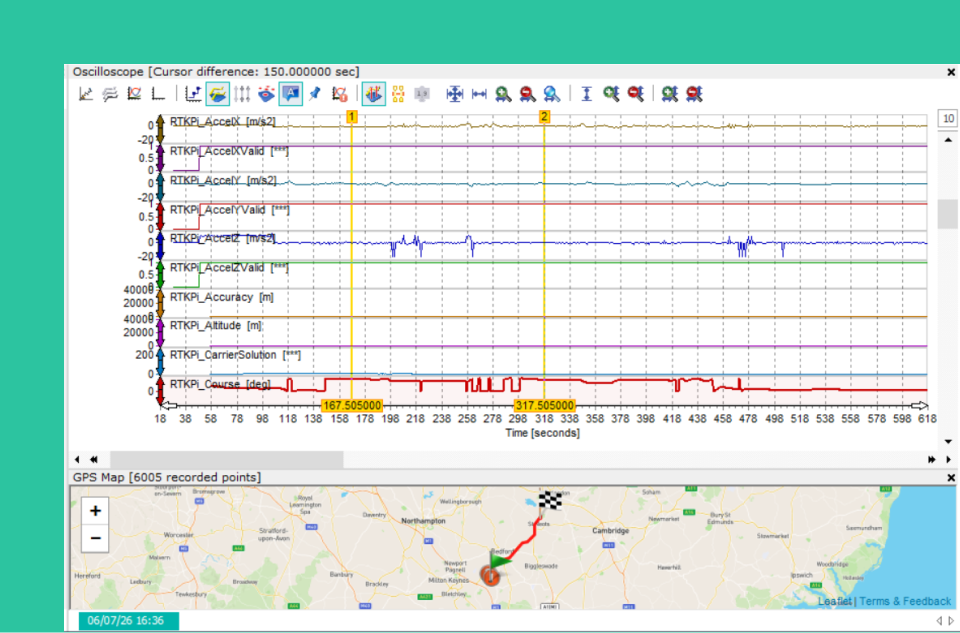Open the Terms & Feedback link
Screen dimensions: 960x633
[905, 601]
